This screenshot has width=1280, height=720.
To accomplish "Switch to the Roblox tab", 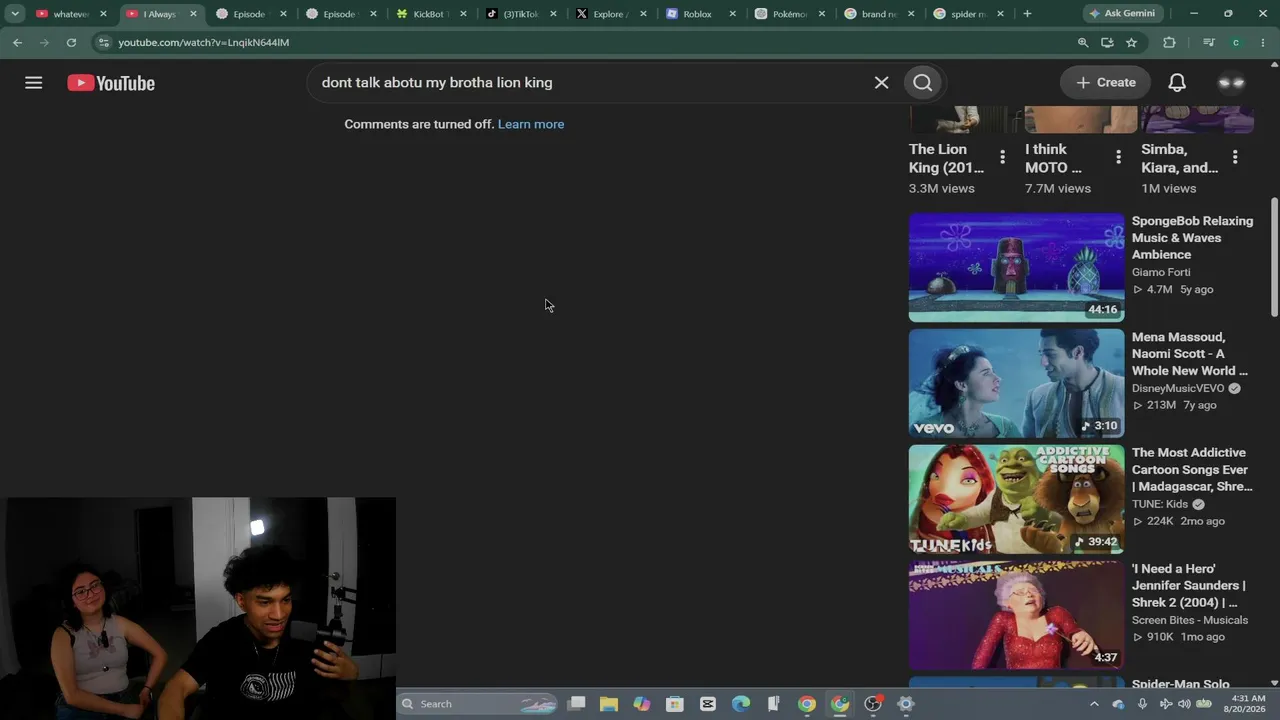I will tap(700, 14).
